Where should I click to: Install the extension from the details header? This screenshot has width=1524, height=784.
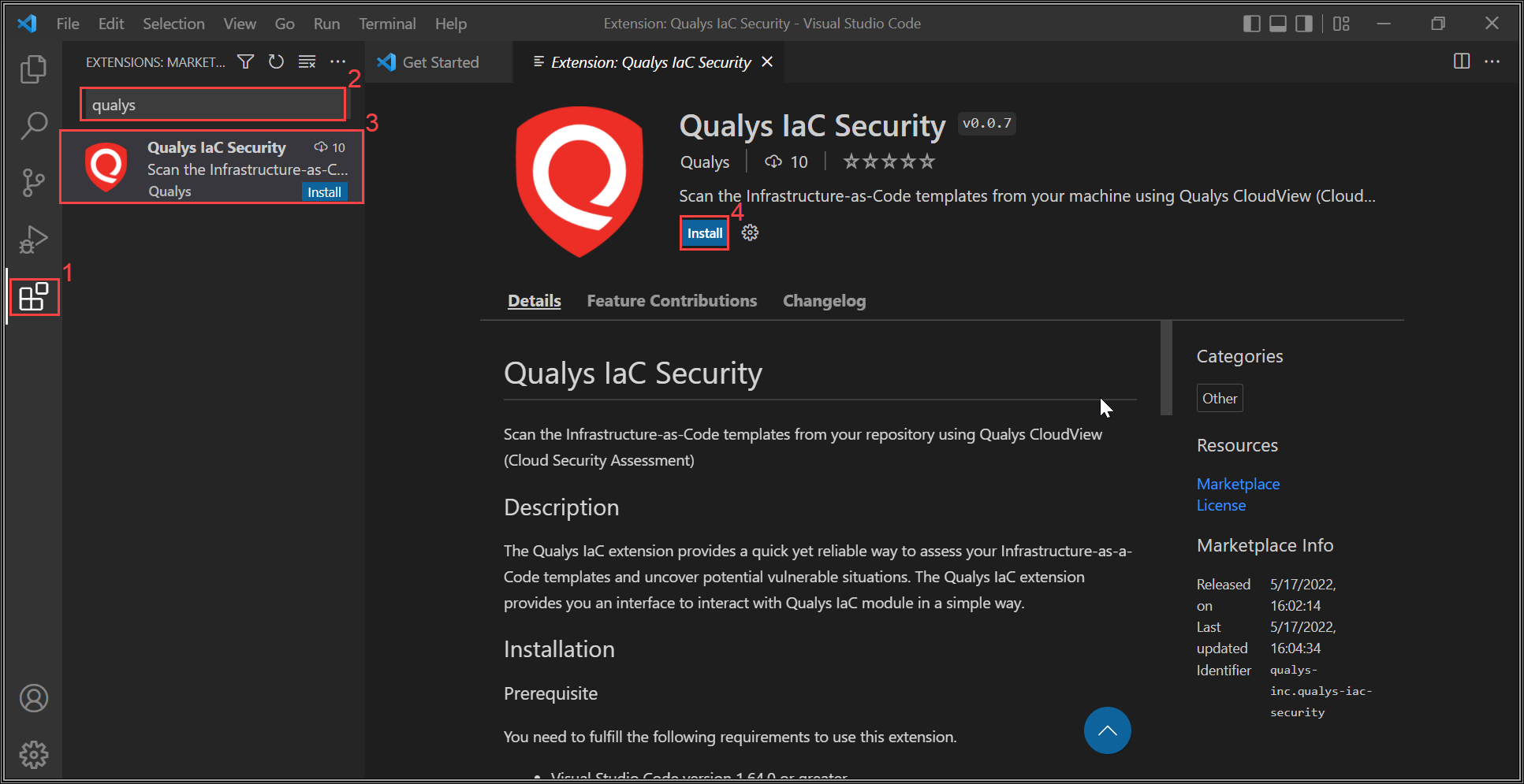point(705,233)
